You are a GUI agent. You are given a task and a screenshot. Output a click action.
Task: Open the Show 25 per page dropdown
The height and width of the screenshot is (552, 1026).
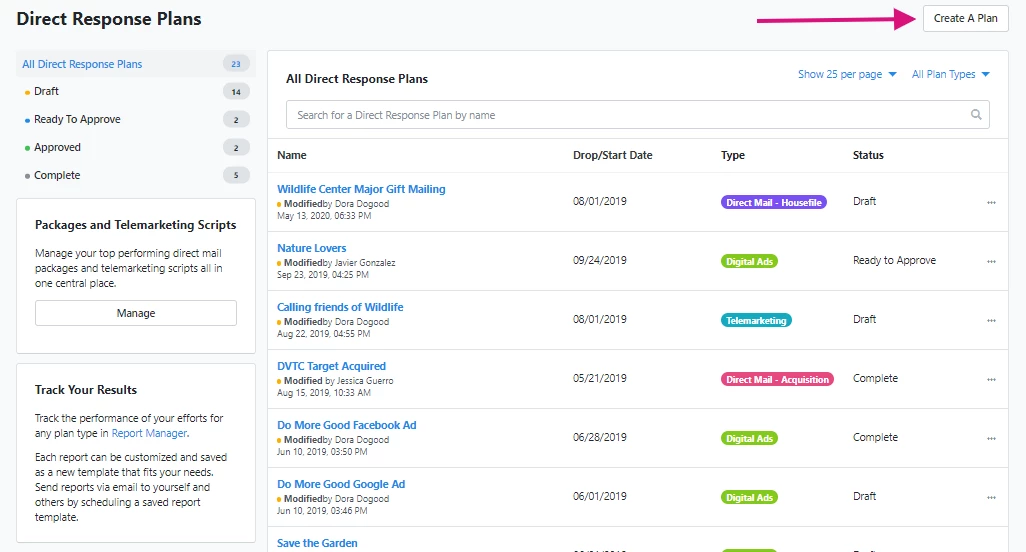(x=847, y=75)
